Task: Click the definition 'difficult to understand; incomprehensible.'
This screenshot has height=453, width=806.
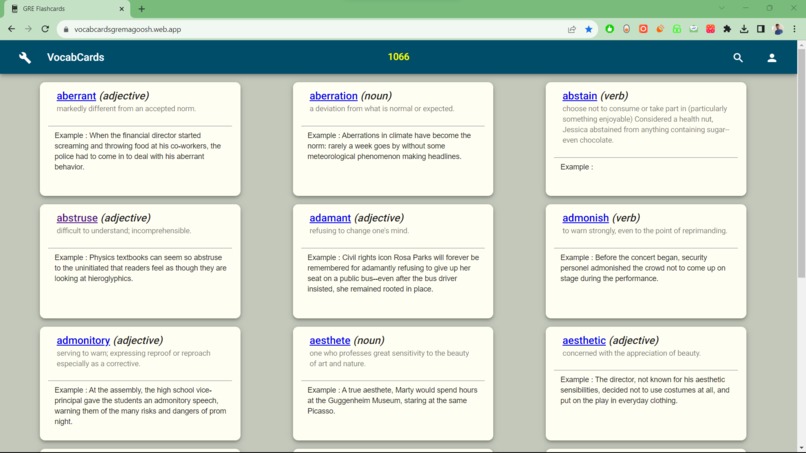Action: tap(124, 231)
